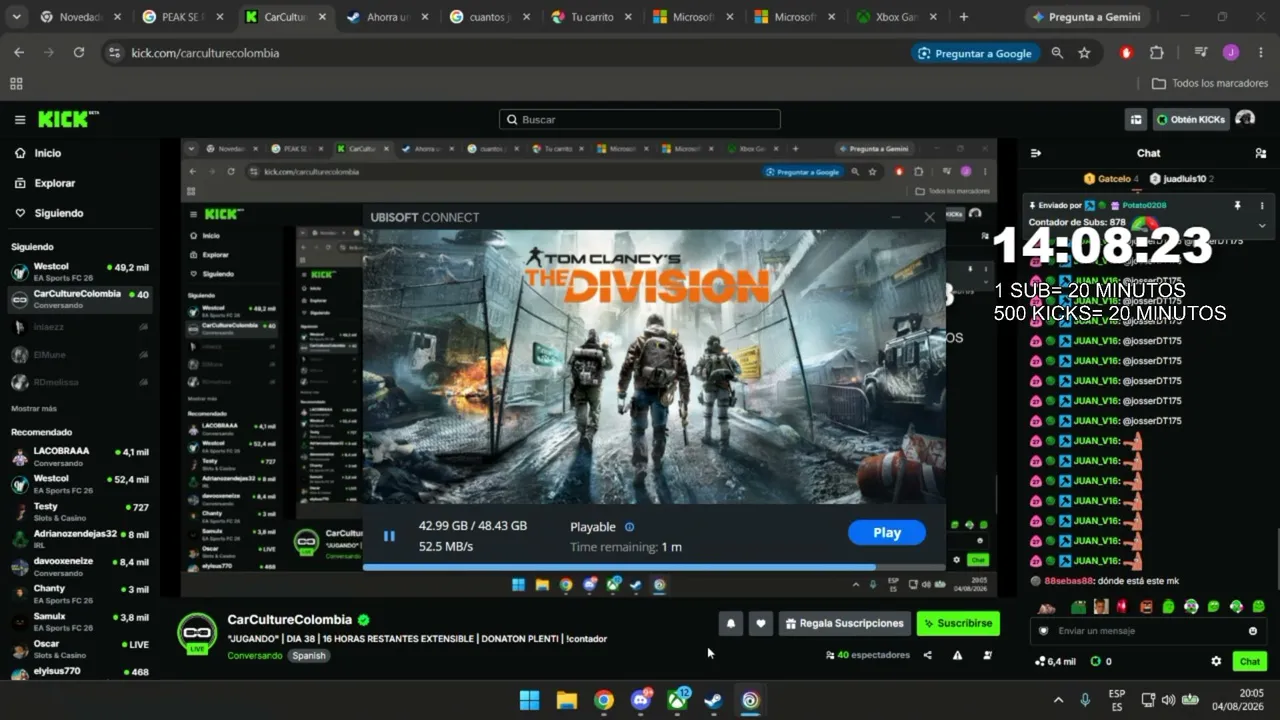Click the Obtén KICKs button
Image resolution: width=1280 pixels, height=720 pixels.
coord(1191,120)
